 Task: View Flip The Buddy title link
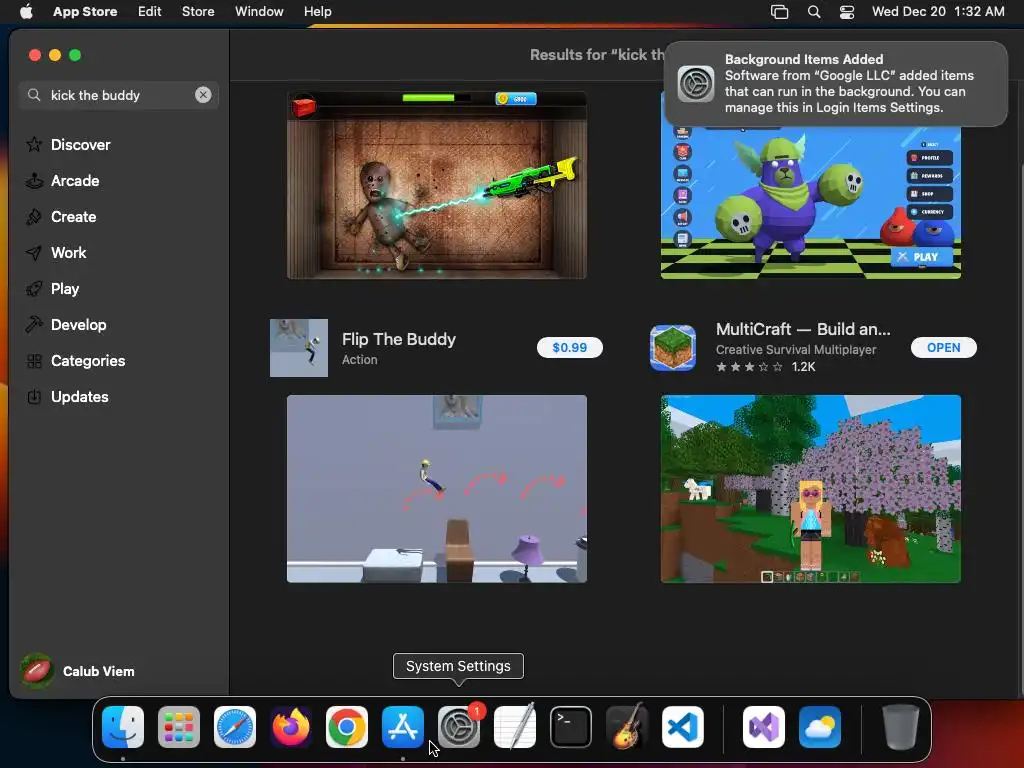click(x=398, y=339)
